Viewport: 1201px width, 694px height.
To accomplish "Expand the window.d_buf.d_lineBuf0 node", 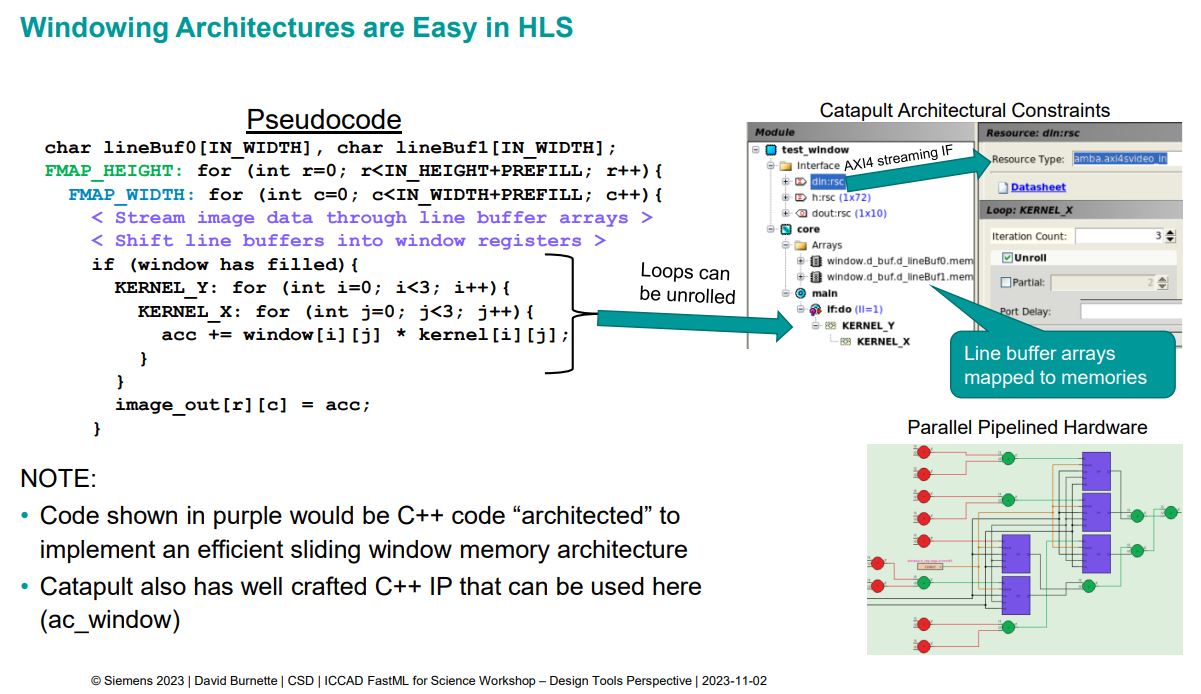I will [x=800, y=261].
